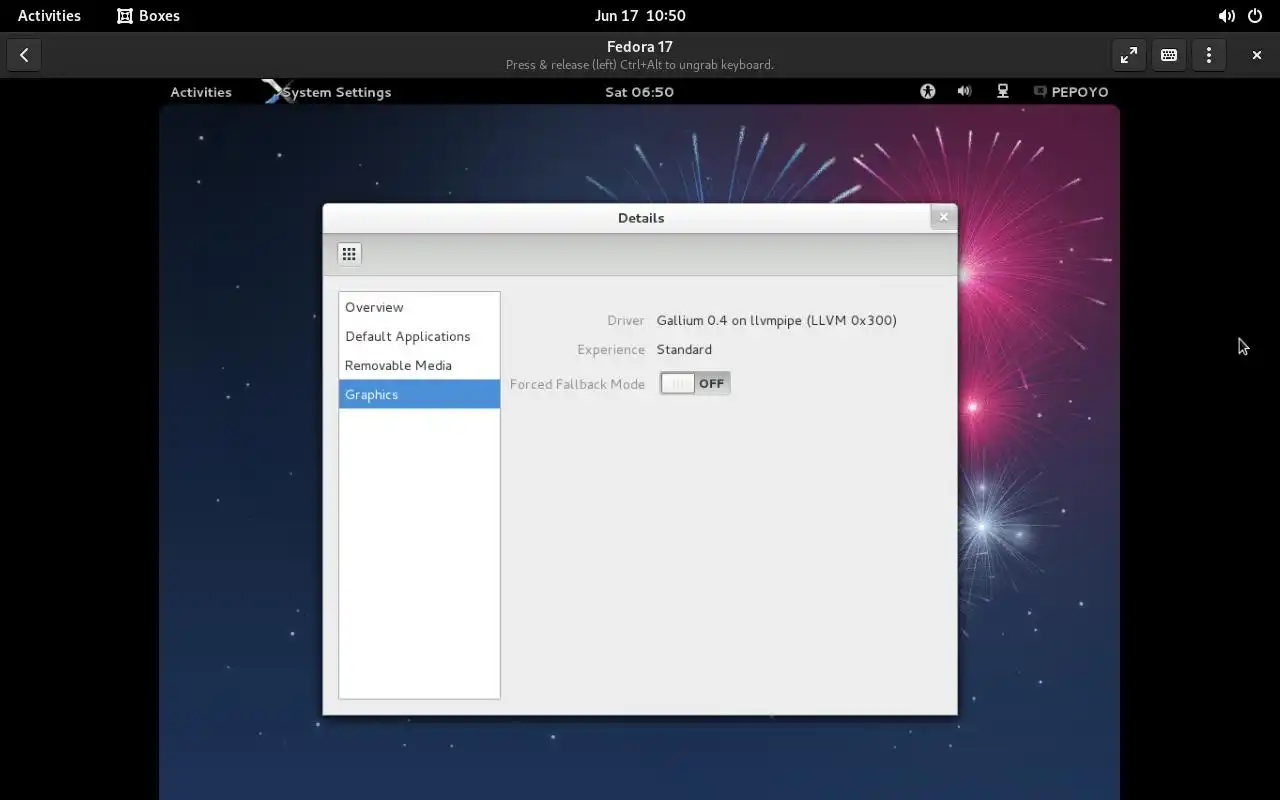Viewport: 1280px width, 800px height.
Task: Open guest clock Sat 06:50
Action: coord(640,92)
